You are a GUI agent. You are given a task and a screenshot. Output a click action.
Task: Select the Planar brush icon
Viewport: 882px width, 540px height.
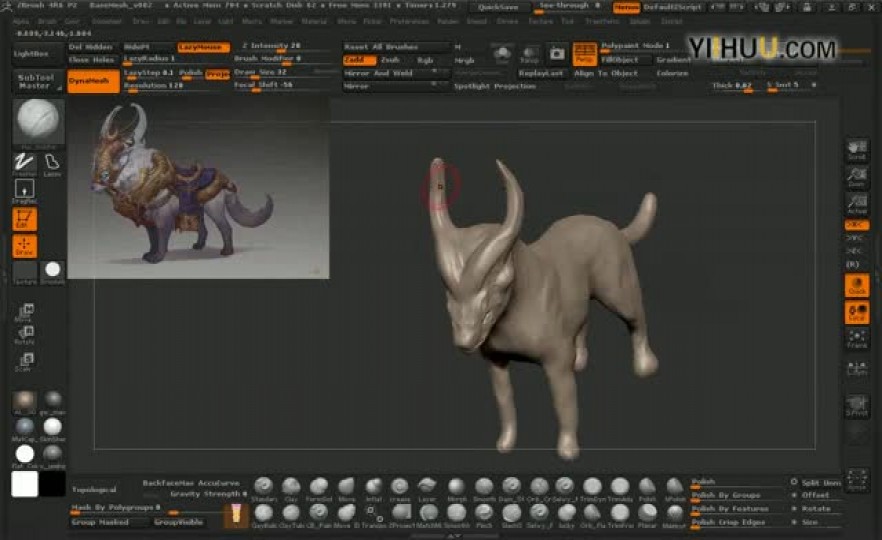click(647, 514)
